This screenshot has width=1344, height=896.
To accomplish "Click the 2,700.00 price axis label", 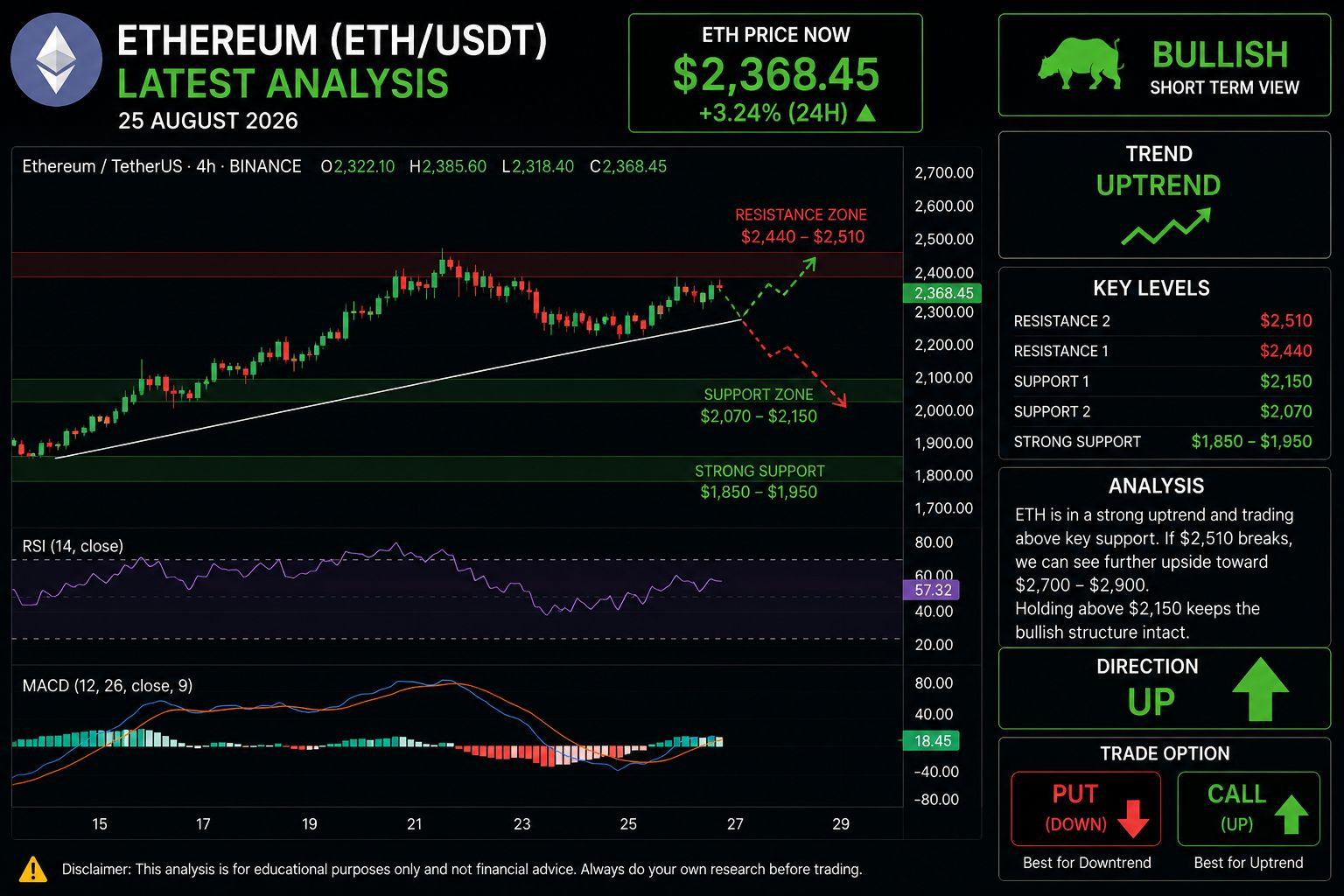I will pos(943,173).
